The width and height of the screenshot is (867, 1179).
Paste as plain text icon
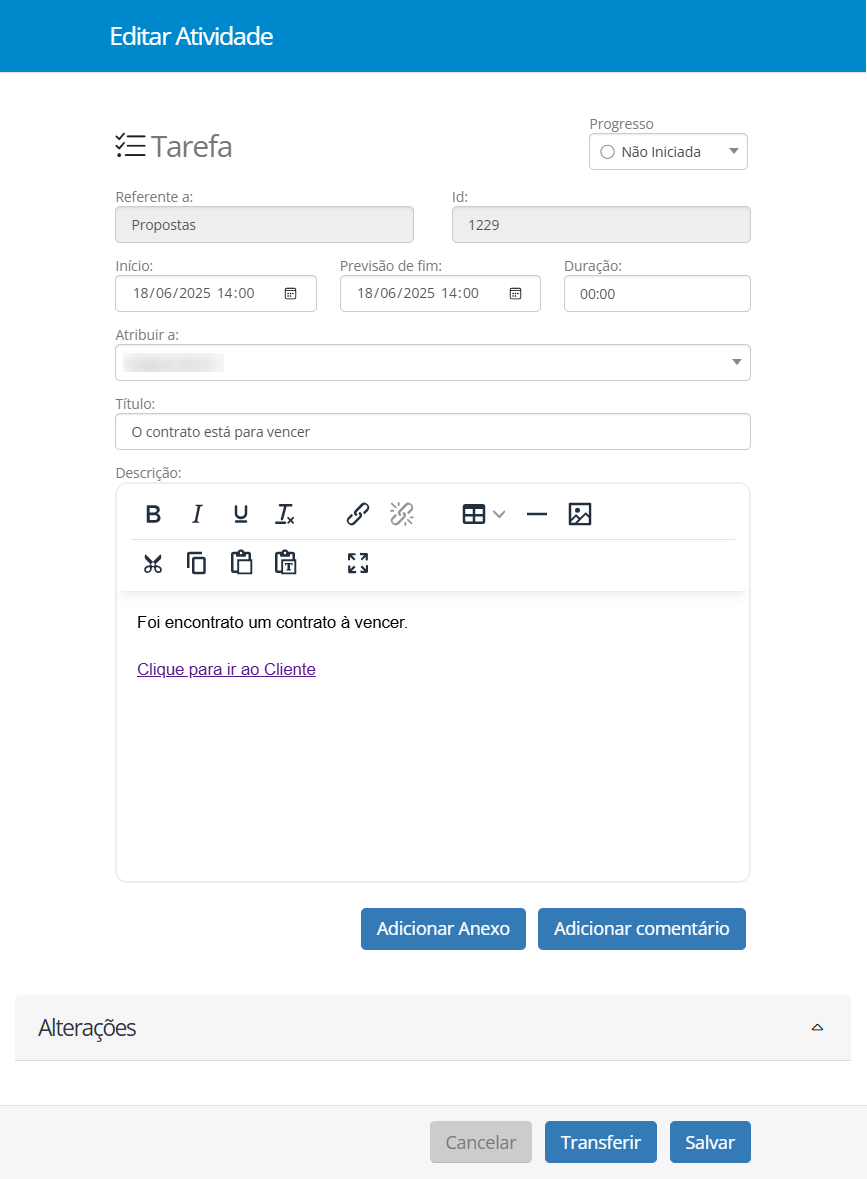click(x=285, y=563)
